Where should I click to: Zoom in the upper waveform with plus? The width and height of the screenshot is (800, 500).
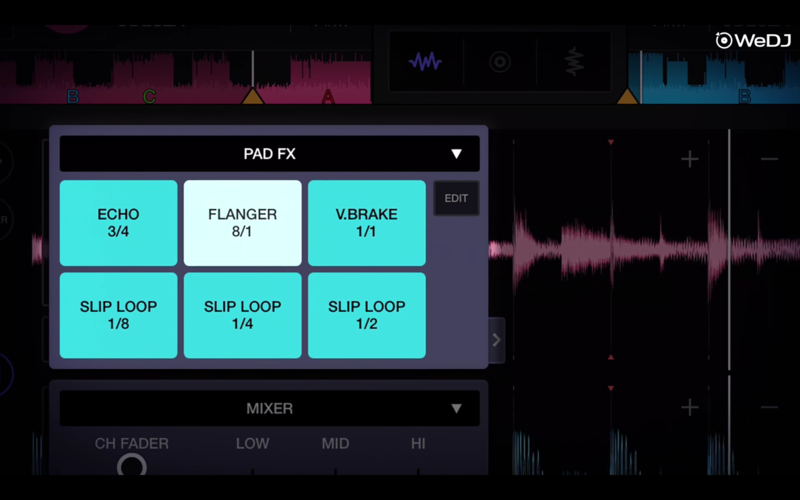pos(690,159)
